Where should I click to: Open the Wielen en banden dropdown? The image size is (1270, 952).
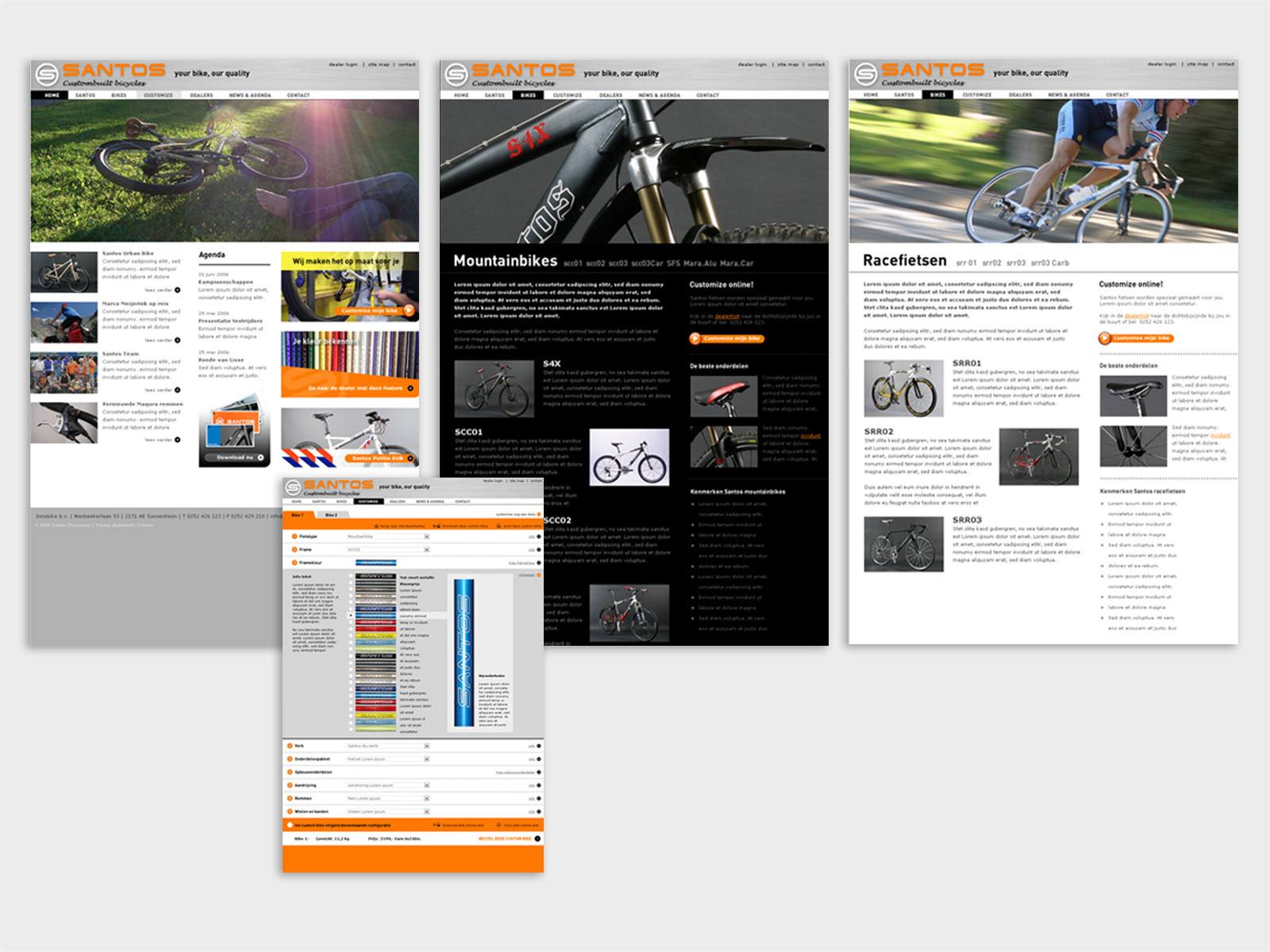pyautogui.click(x=387, y=812)
